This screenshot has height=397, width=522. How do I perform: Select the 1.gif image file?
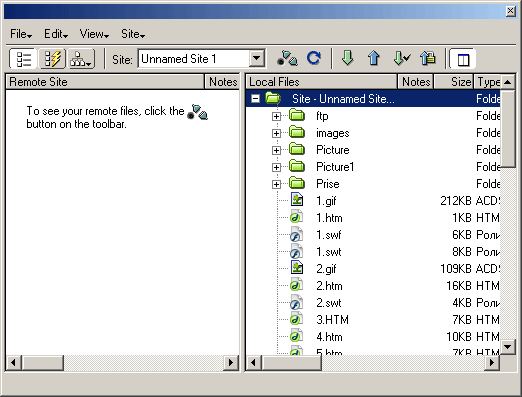[x=326, y=201]
